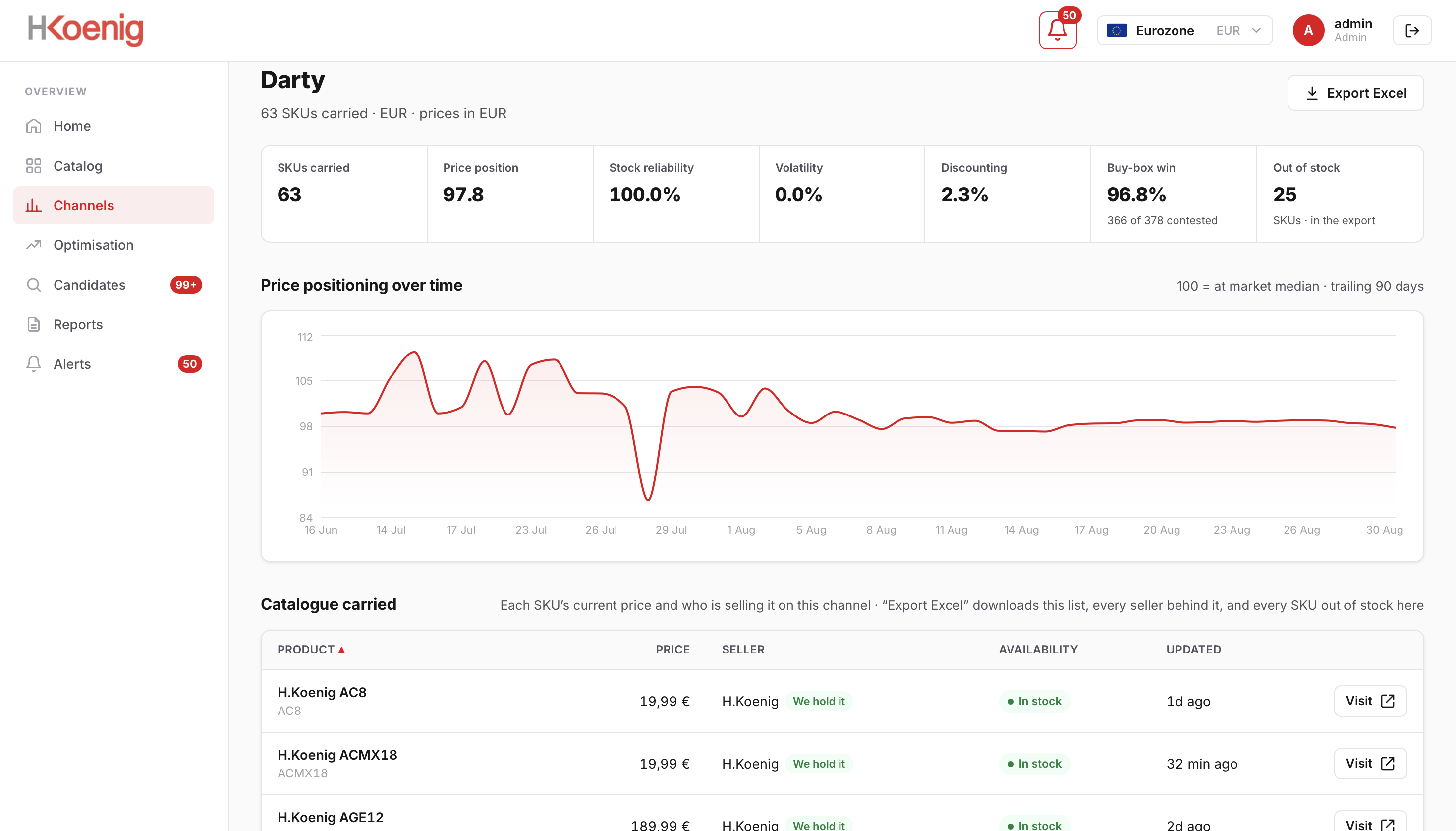Image resolution: width=1456 pixels, height=831 pixels.
Task: Open the Eurozone EUR region dropdown
Action: 1184,31
